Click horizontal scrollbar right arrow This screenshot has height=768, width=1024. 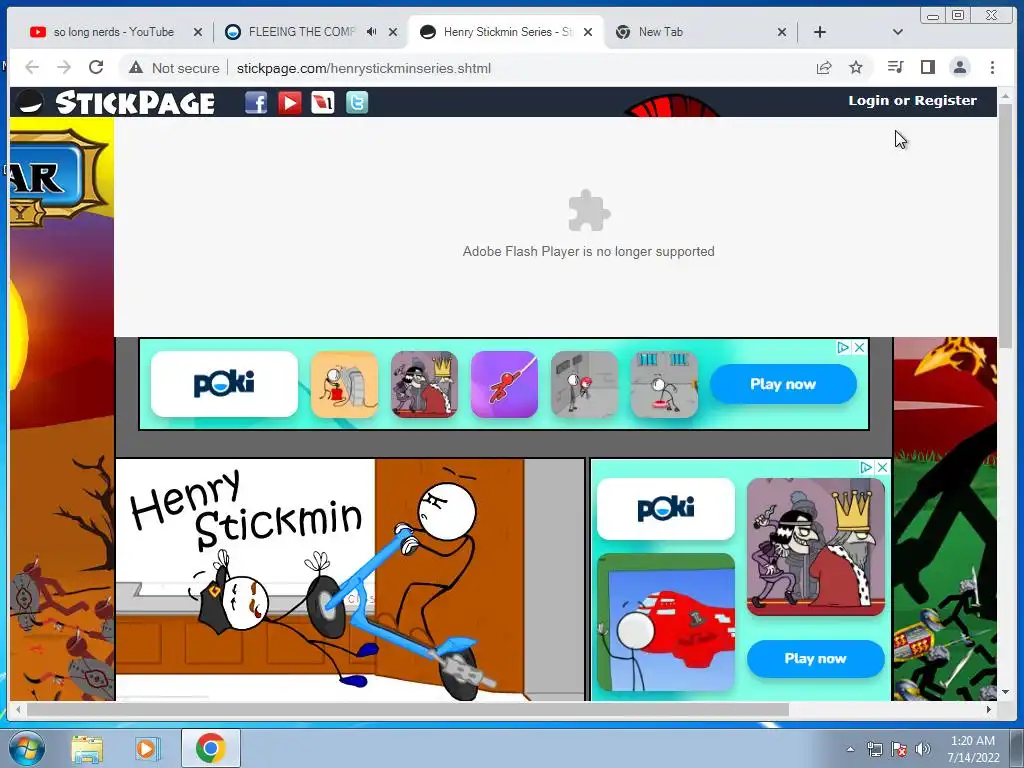click(x=989, y=709)
